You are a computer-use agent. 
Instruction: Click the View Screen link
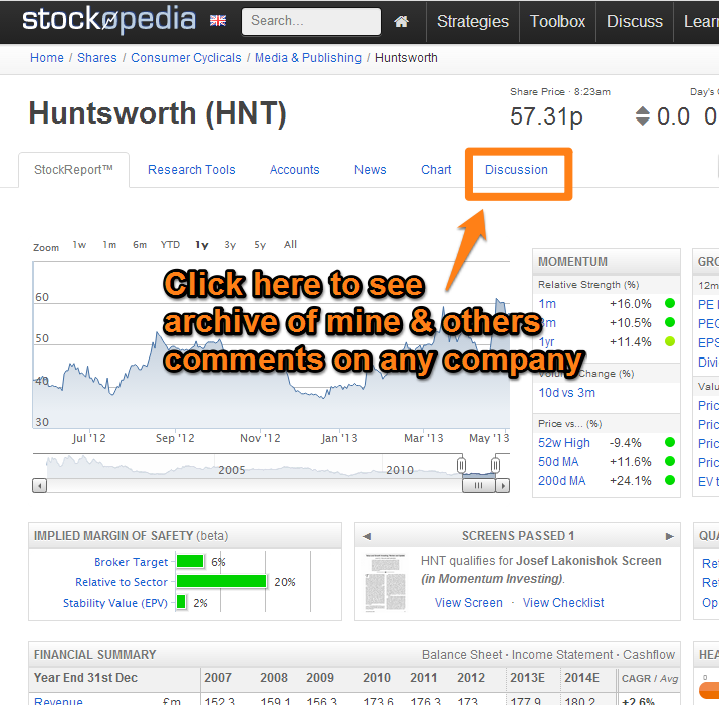pos(469,603)
